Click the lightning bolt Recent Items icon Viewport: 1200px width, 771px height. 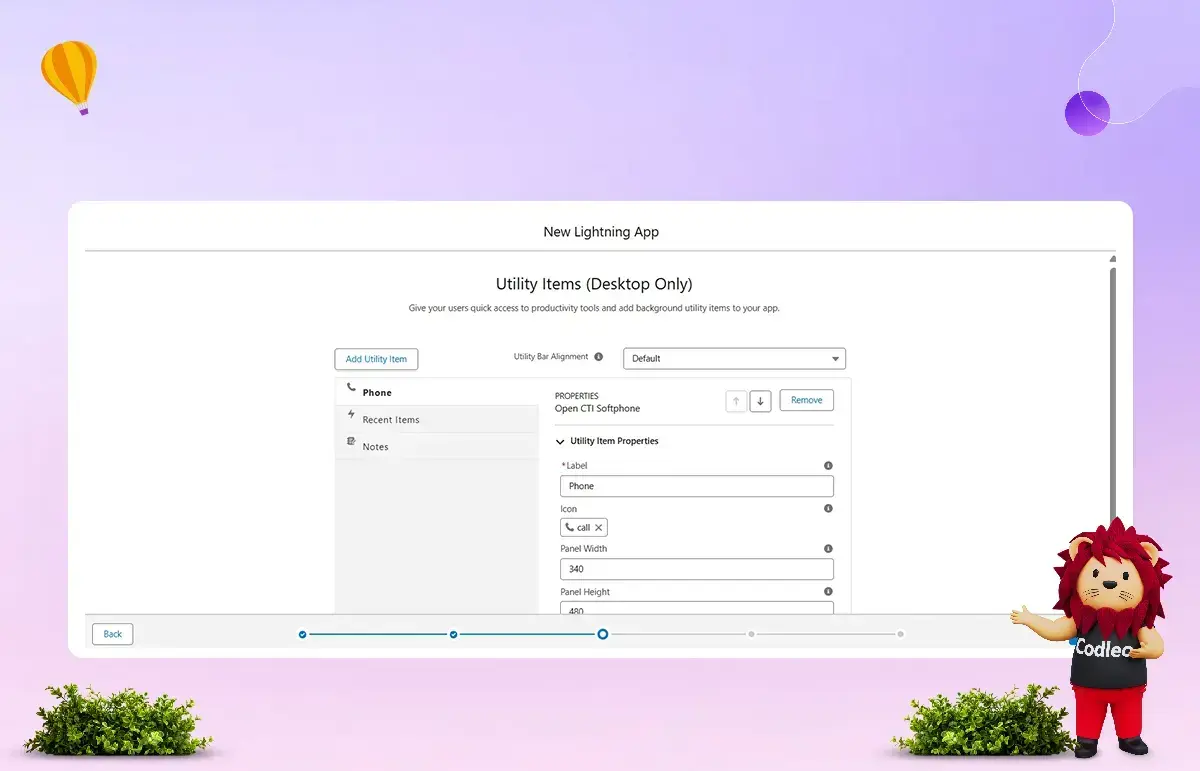point(351,414)
